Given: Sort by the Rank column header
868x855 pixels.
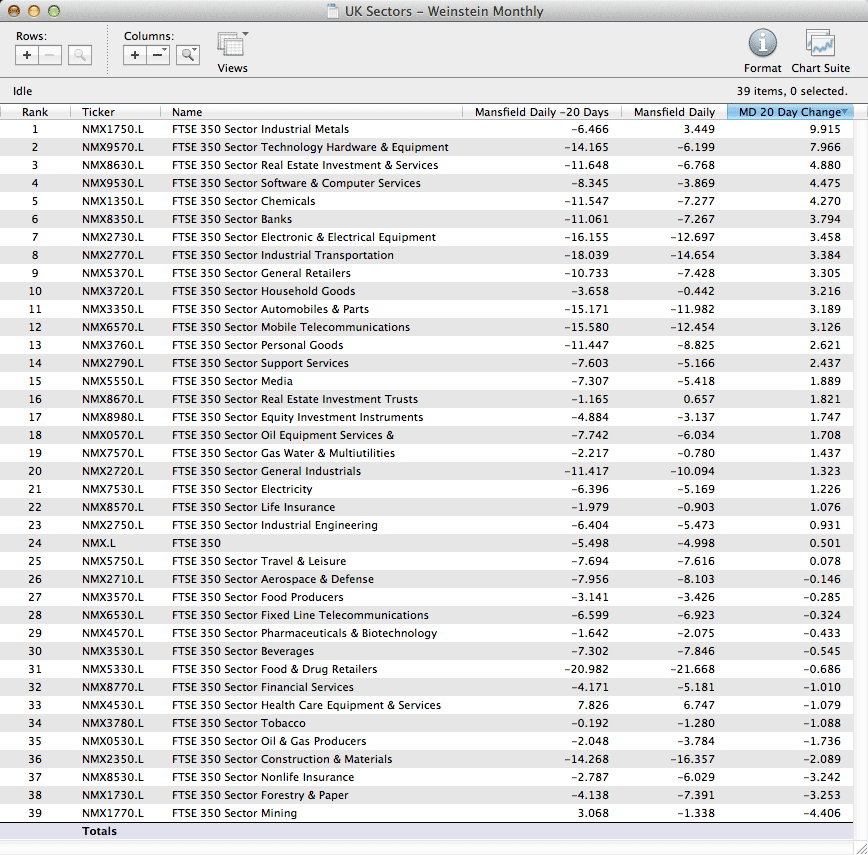Looking at the screenshot, I should point(35,112).
